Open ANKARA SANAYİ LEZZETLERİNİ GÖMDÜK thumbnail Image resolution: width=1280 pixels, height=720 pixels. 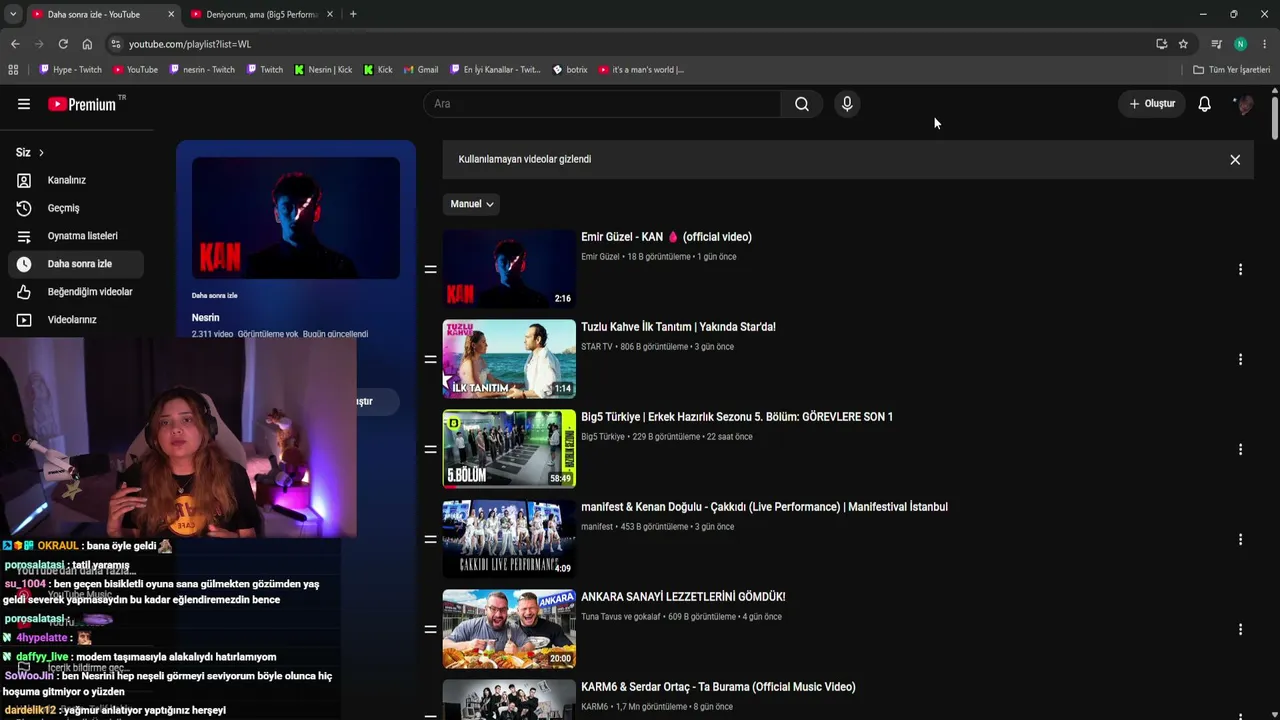[x=509, y=629]
